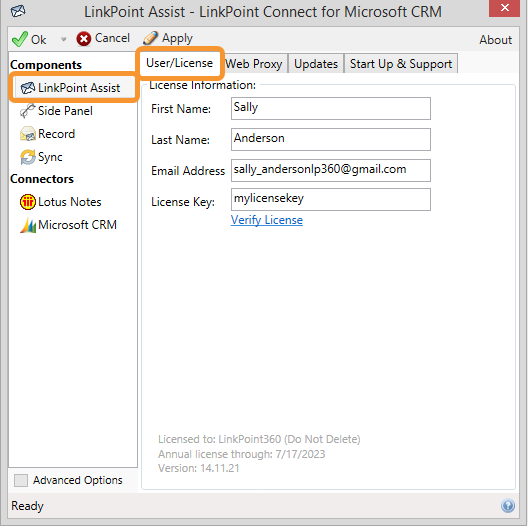
Task: Switch to the Updates tab
Action: pyautogui.click(x=316, y=64)
